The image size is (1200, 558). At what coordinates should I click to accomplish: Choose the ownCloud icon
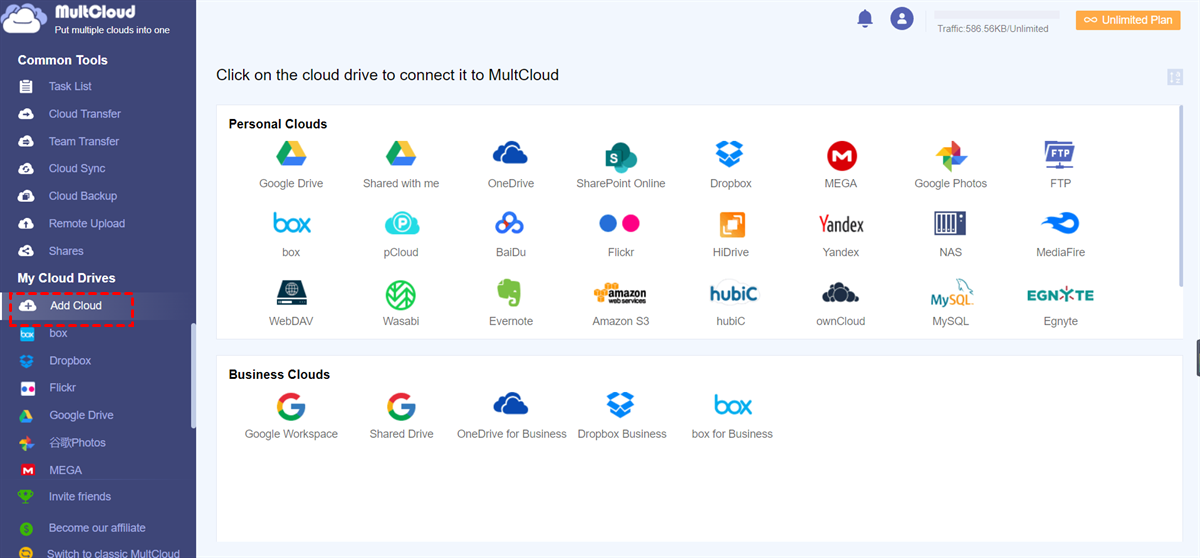[x=841, y=293]
